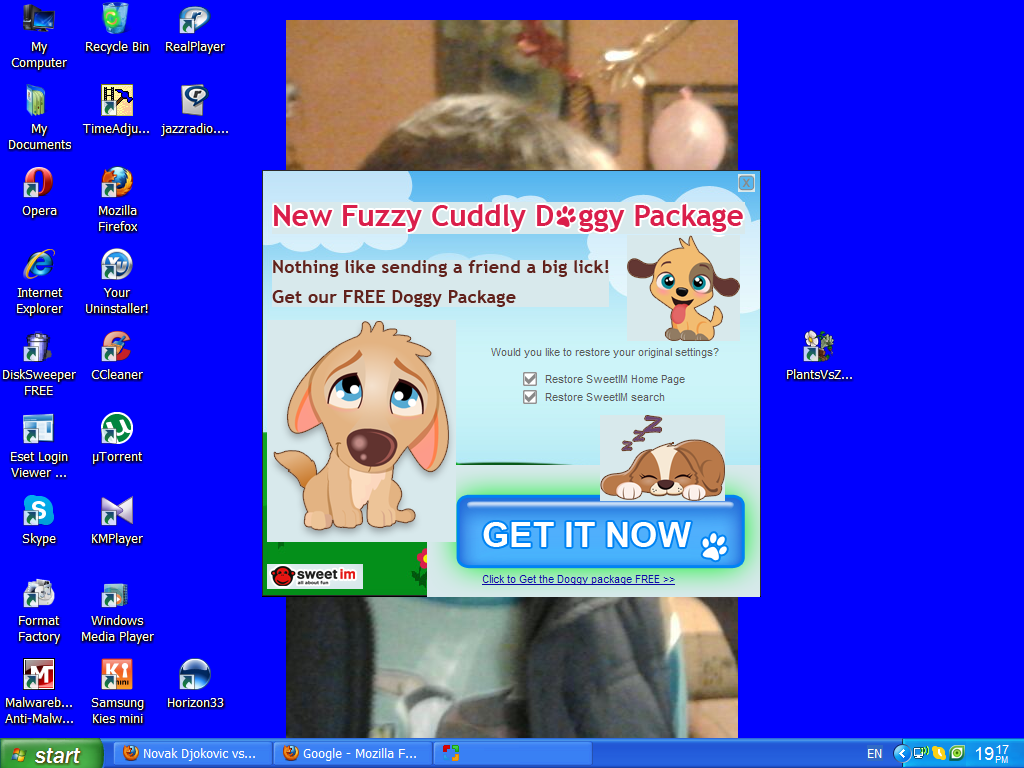This screenshot has height=768, width=1024.
Task: Select the KMPlayer desktop shortcut
Action: 116,520
